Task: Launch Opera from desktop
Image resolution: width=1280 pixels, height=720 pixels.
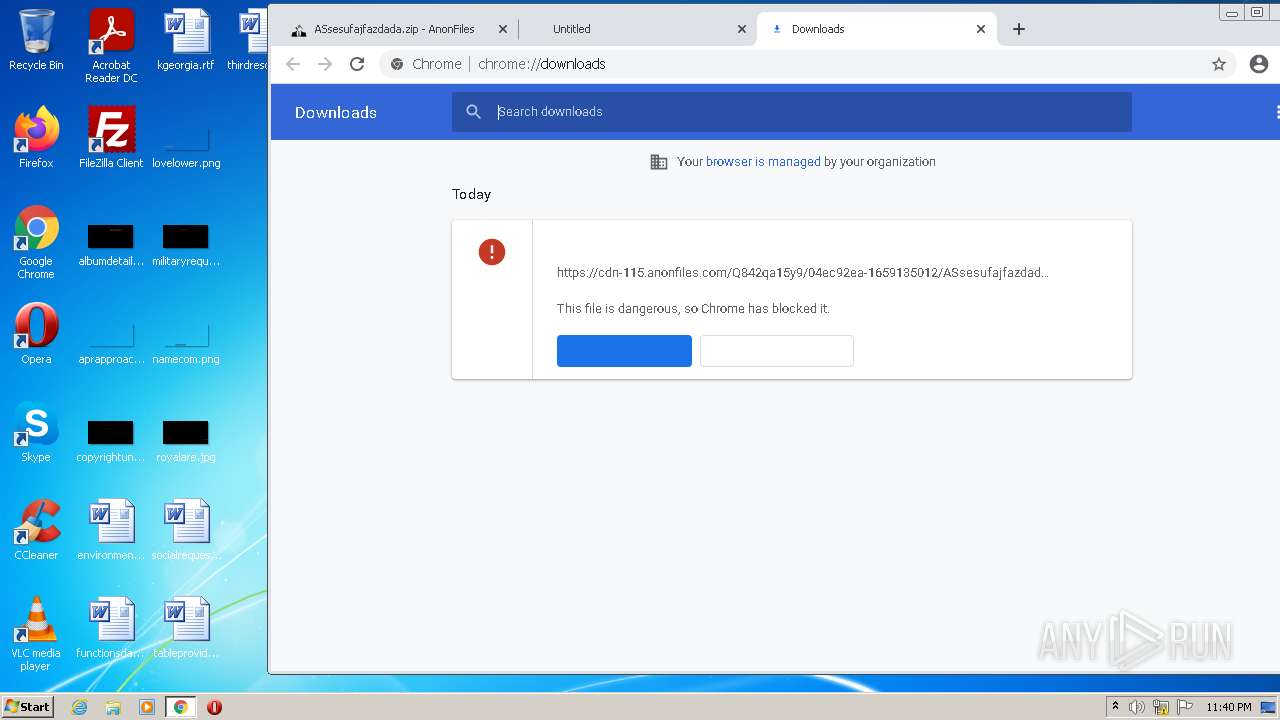Action: 36,334
